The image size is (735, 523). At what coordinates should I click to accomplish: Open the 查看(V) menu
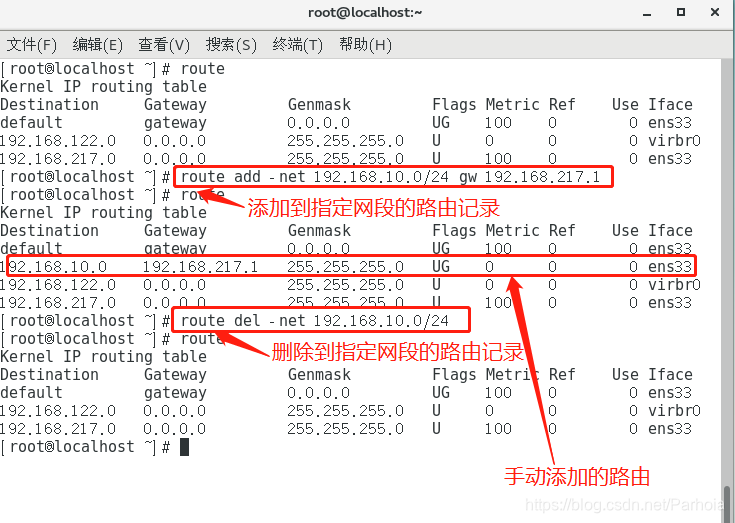[x=164, y=45]
